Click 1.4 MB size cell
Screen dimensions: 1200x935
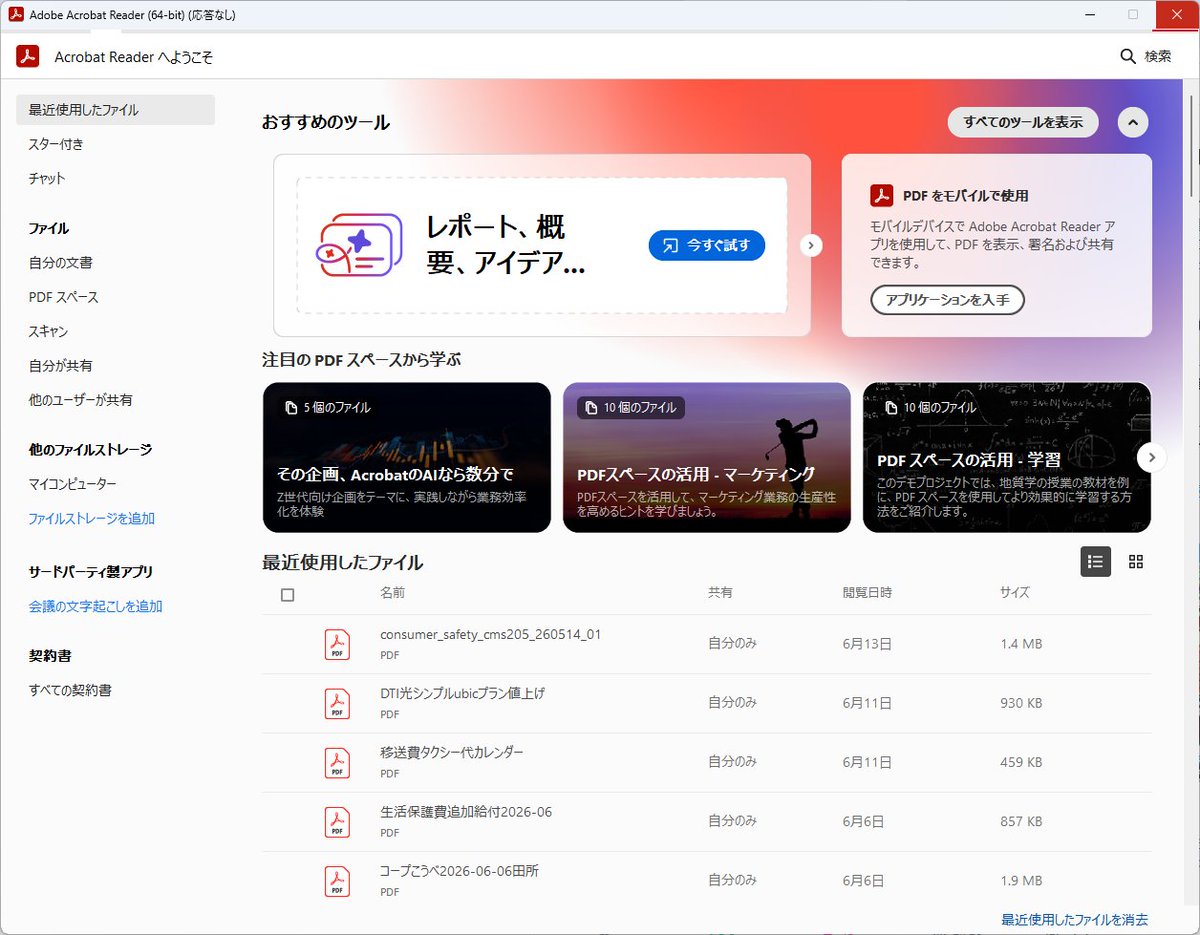tap(1021, 644)
